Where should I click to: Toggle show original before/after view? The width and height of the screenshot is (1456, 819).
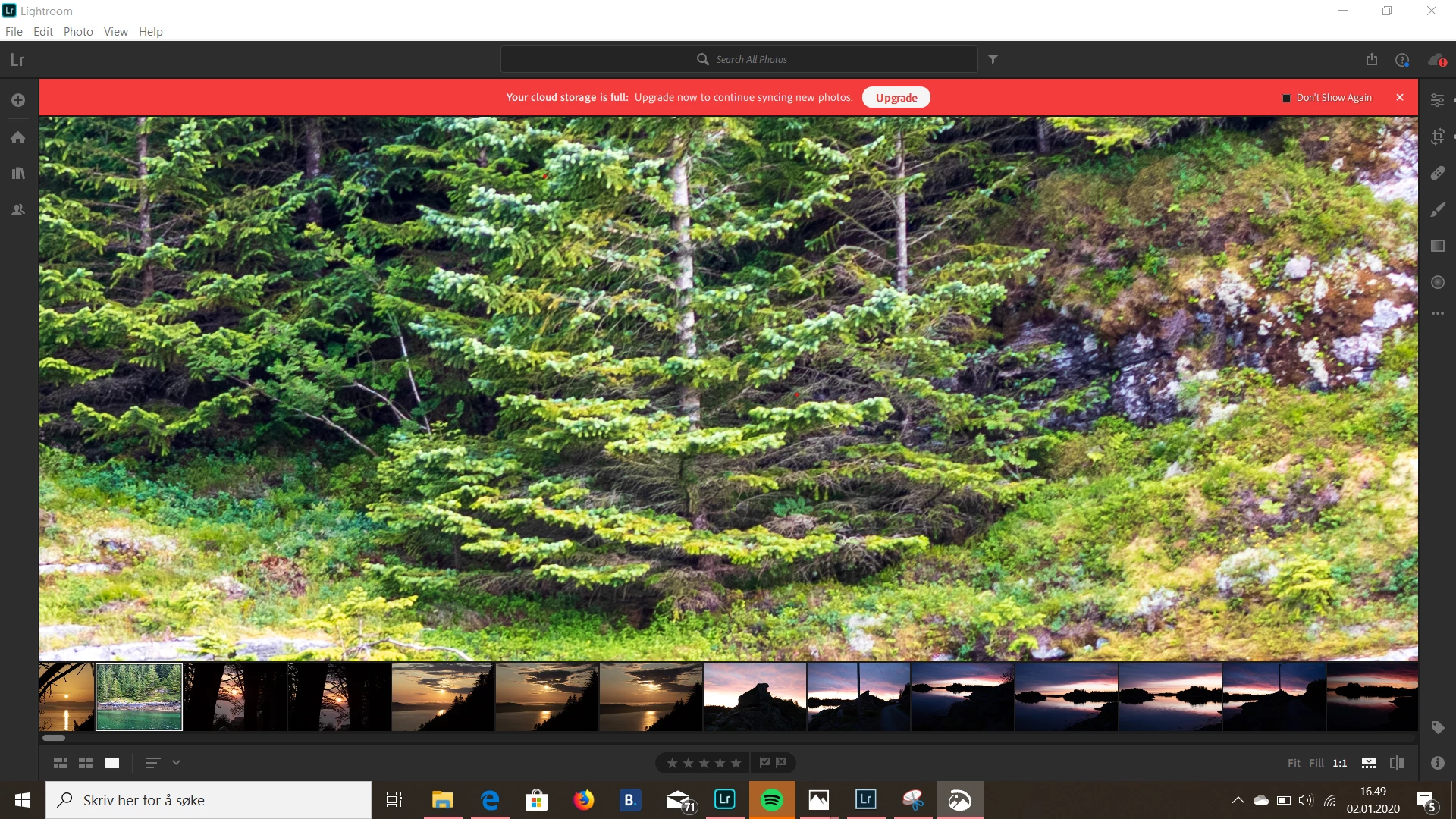point(1397,763)
